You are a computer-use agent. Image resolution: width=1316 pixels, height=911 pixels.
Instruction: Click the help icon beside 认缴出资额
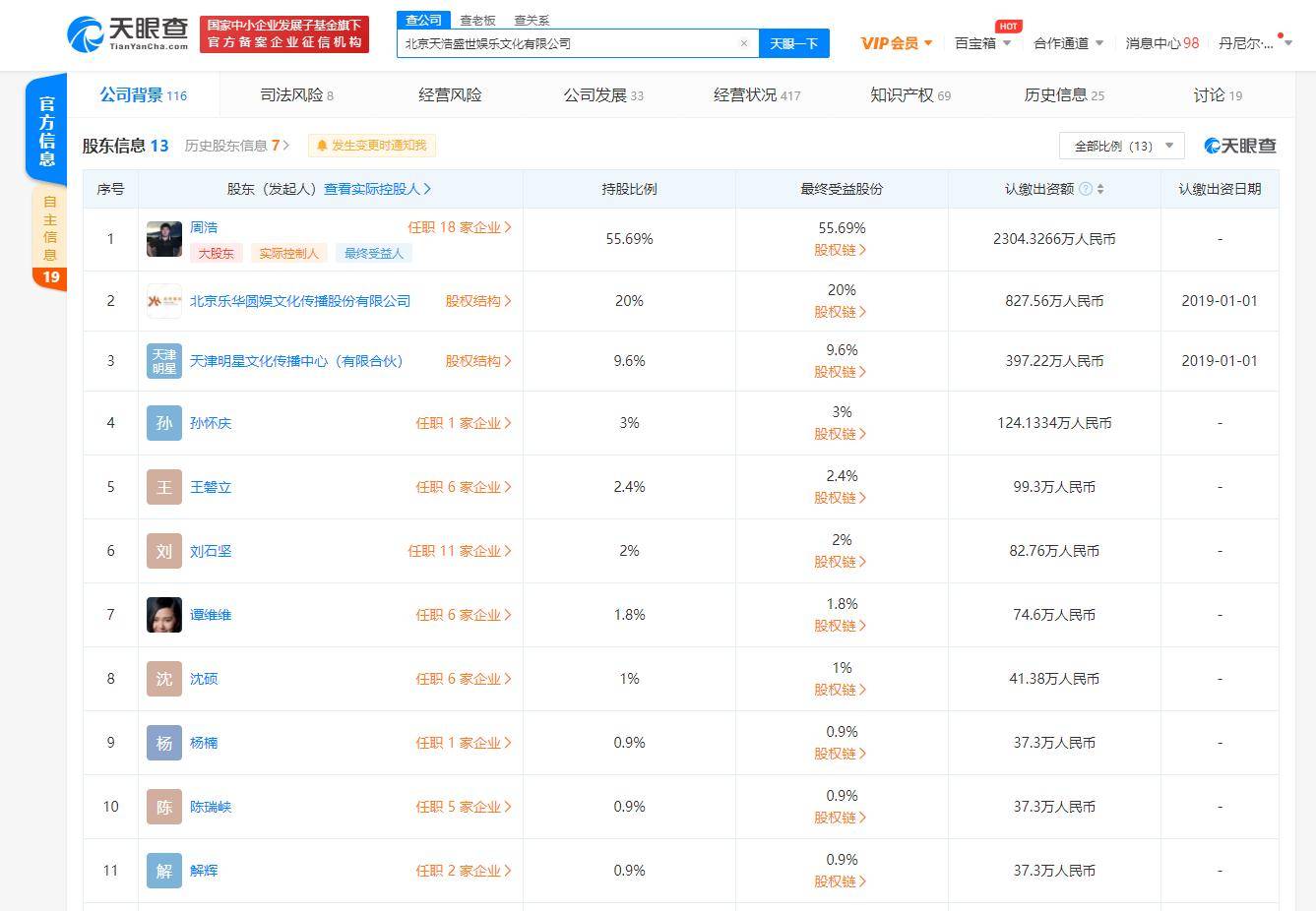click(x=1086, y=189)
